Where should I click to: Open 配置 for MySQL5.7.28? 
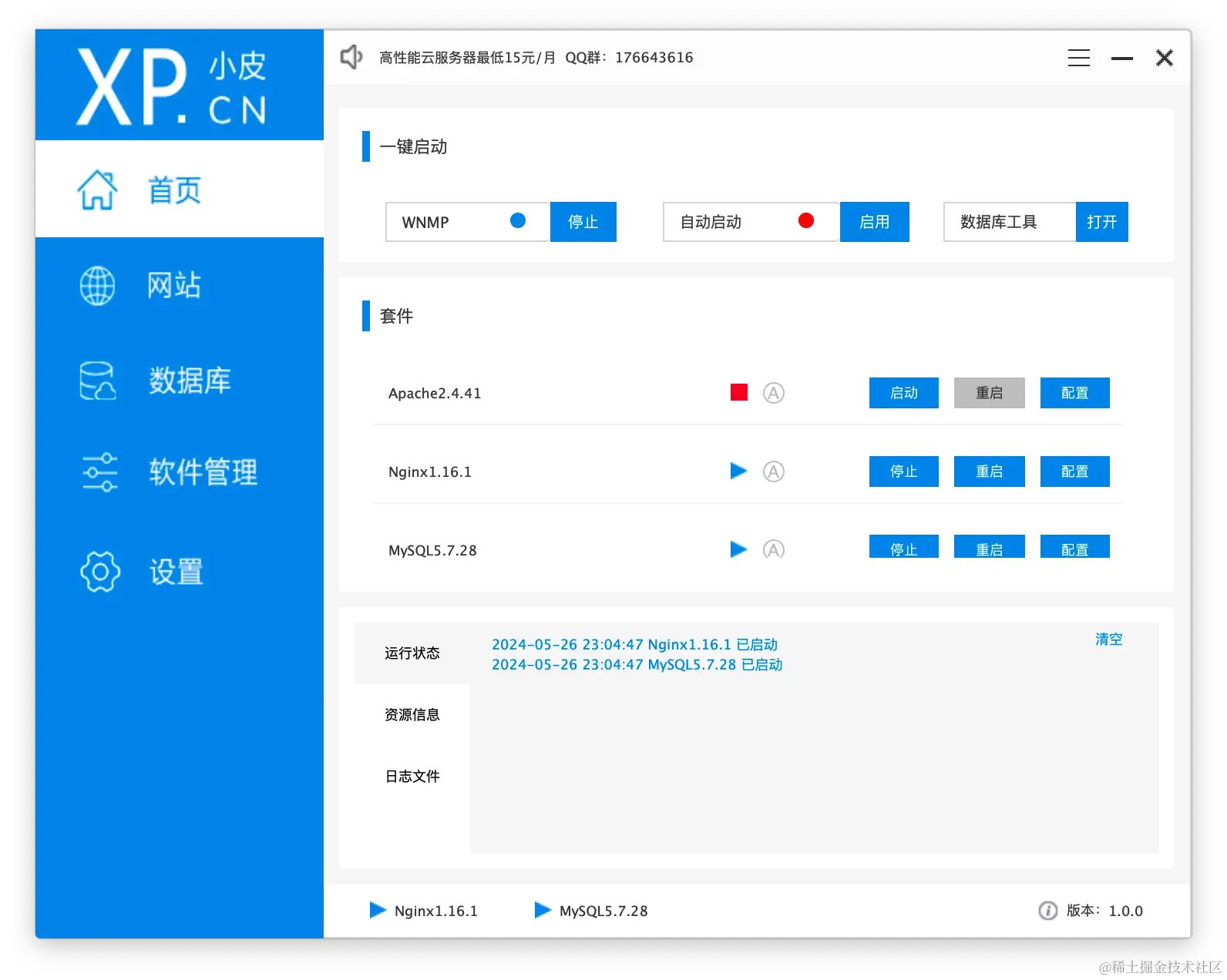[x=1075, y=547]
